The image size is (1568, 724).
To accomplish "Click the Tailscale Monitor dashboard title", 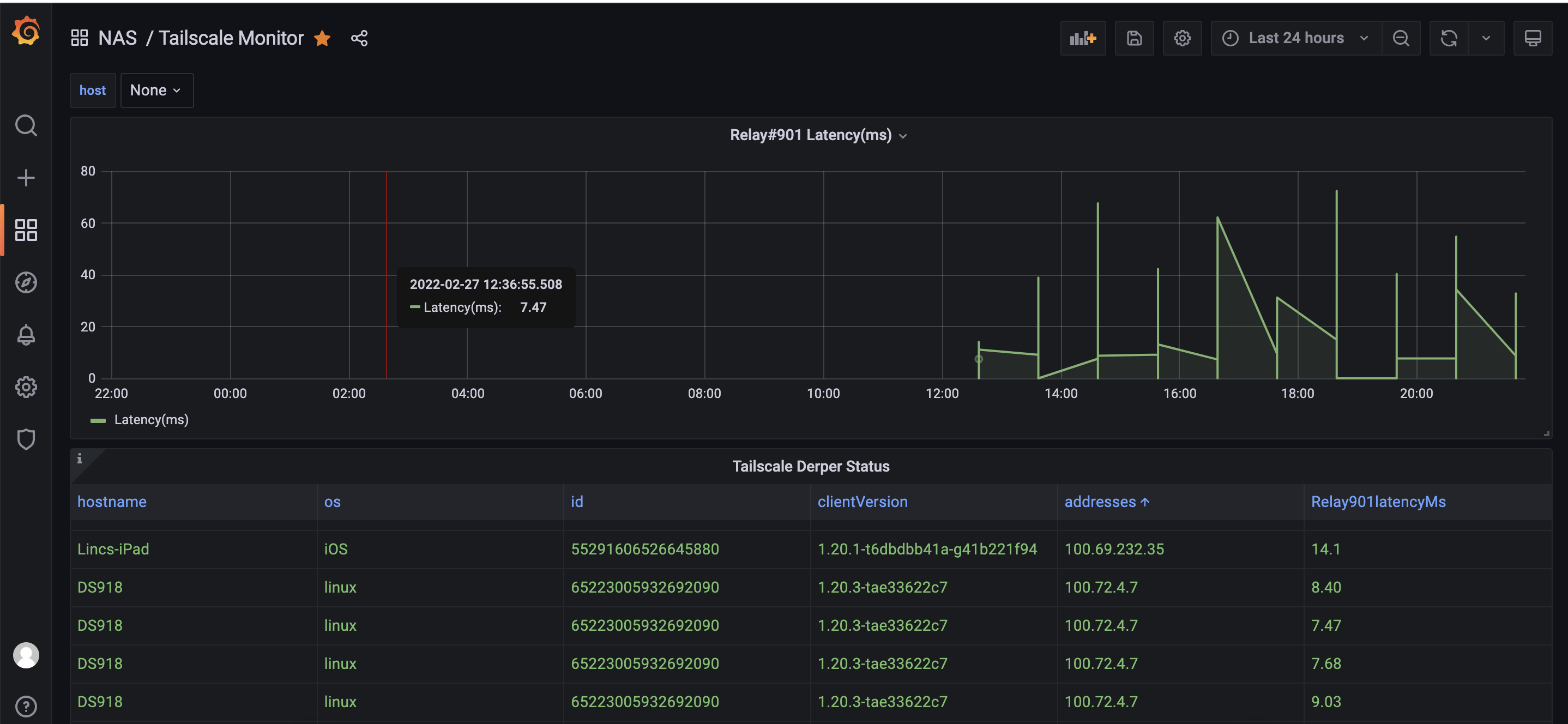I will 231,38.
